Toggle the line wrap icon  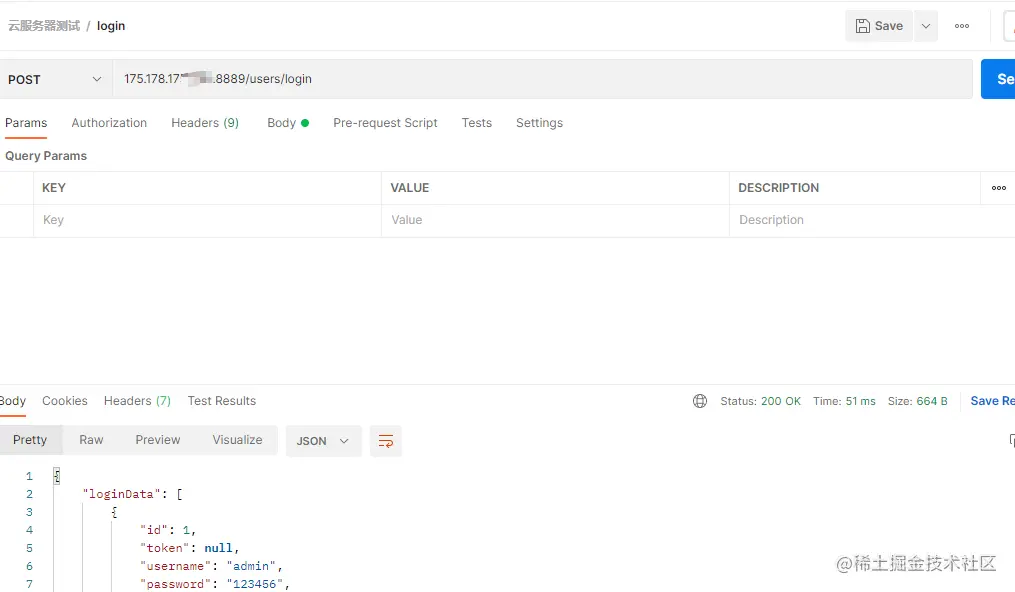[x=386, y=441]
